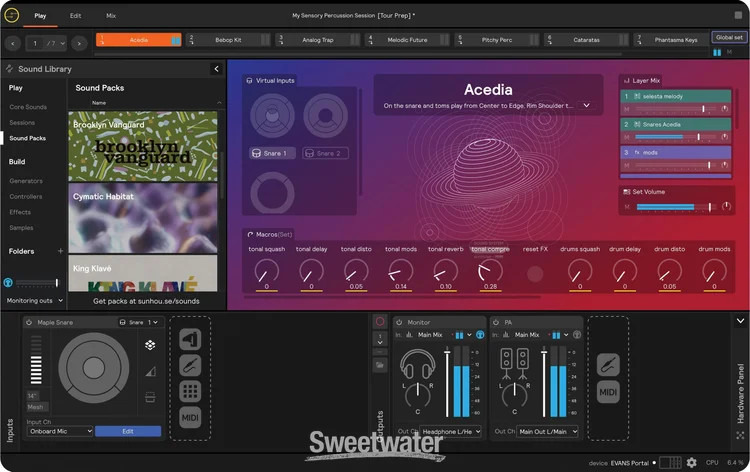Open the Onboard Mic input channel dropdown
The height and width of the screenshot is (472, 750).
click(x=60, y=431)
